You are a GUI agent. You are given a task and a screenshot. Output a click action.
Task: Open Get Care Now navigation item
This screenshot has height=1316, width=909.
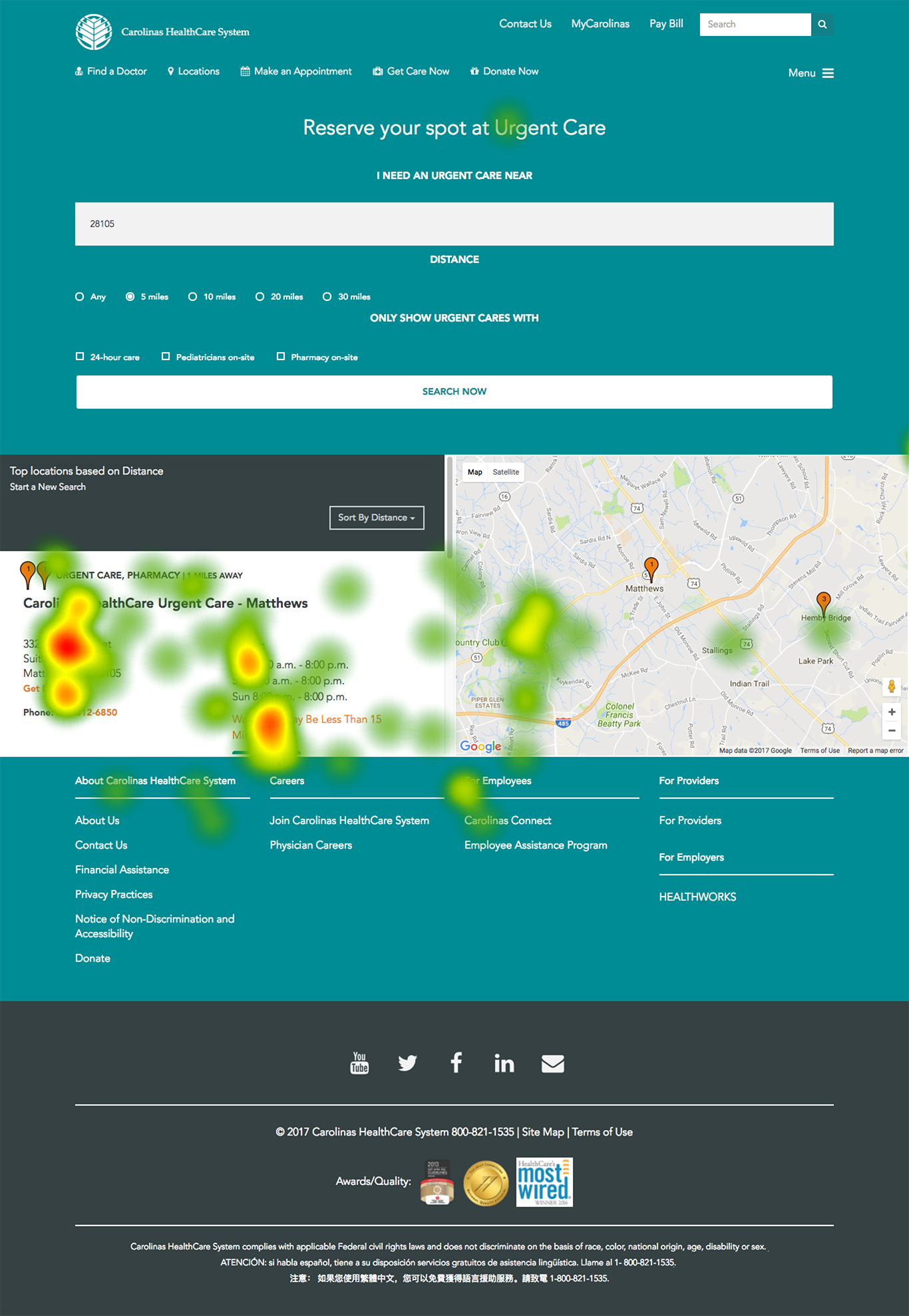(411, 71)
